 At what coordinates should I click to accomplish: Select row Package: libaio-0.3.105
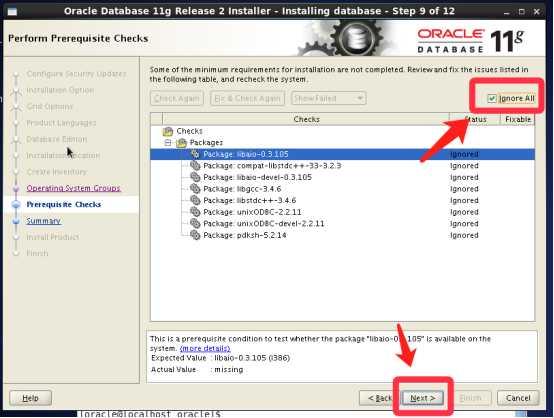[342, 154]
